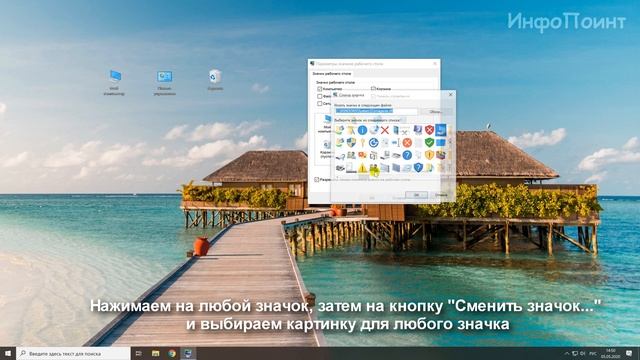Select the blue shield with question mark
640x360 pixels.
click(418, 167)
